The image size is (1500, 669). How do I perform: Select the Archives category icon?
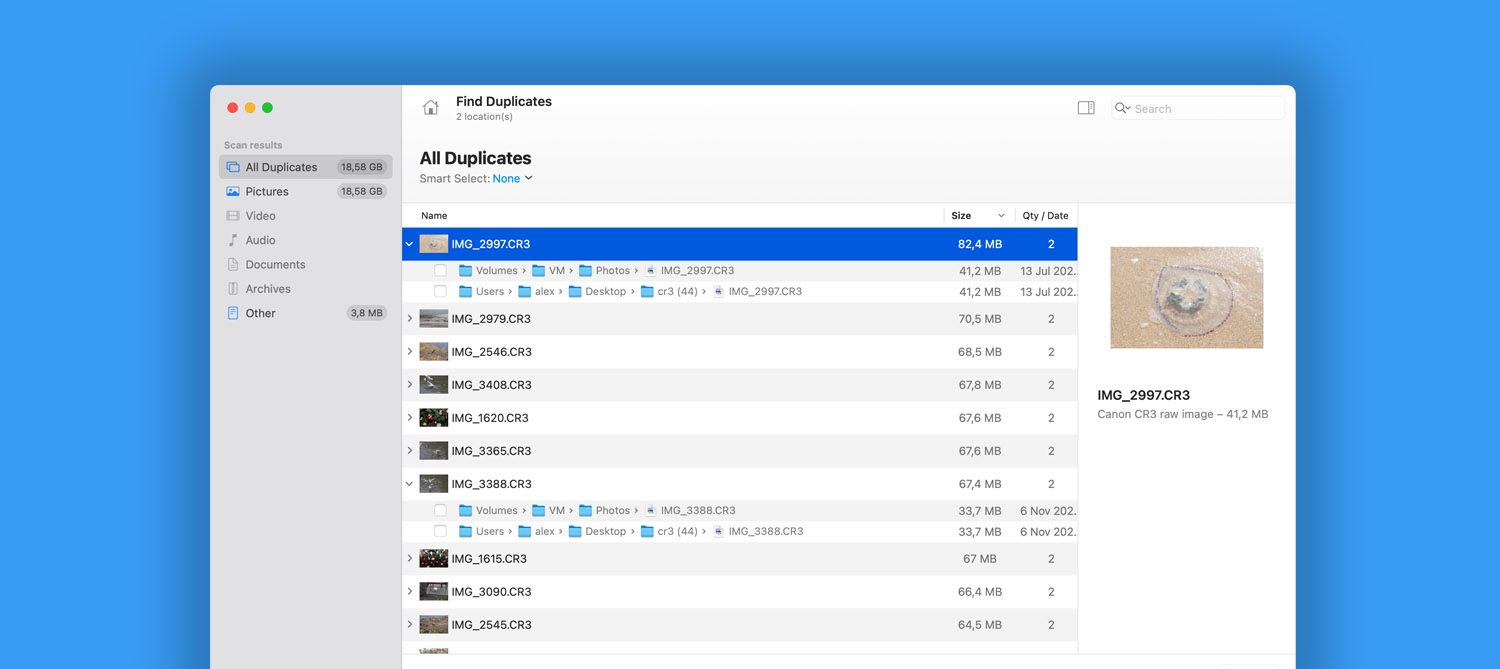click(x=234, y=288)
